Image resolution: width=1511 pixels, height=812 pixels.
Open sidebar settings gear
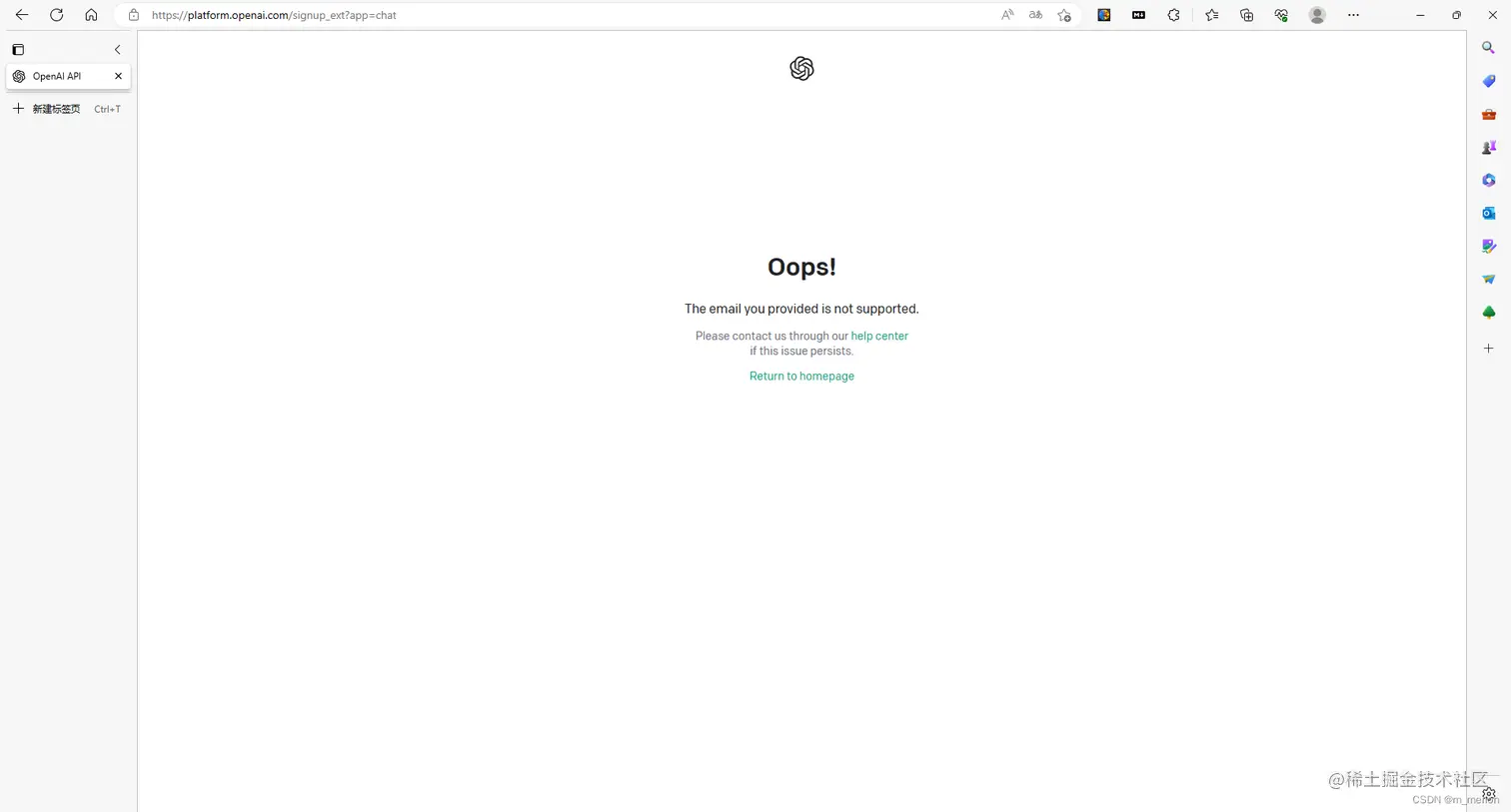[1488, 793]
